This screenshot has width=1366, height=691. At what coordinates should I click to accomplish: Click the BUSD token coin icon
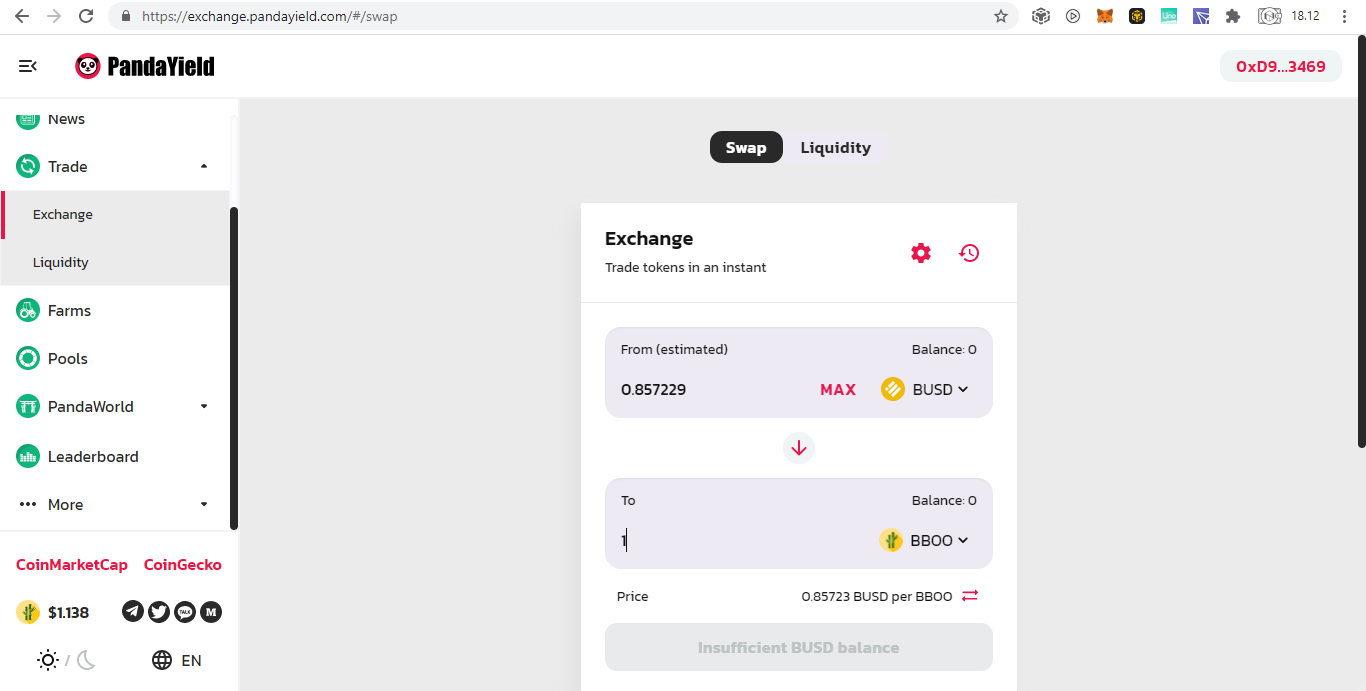(x=893, y=389)
